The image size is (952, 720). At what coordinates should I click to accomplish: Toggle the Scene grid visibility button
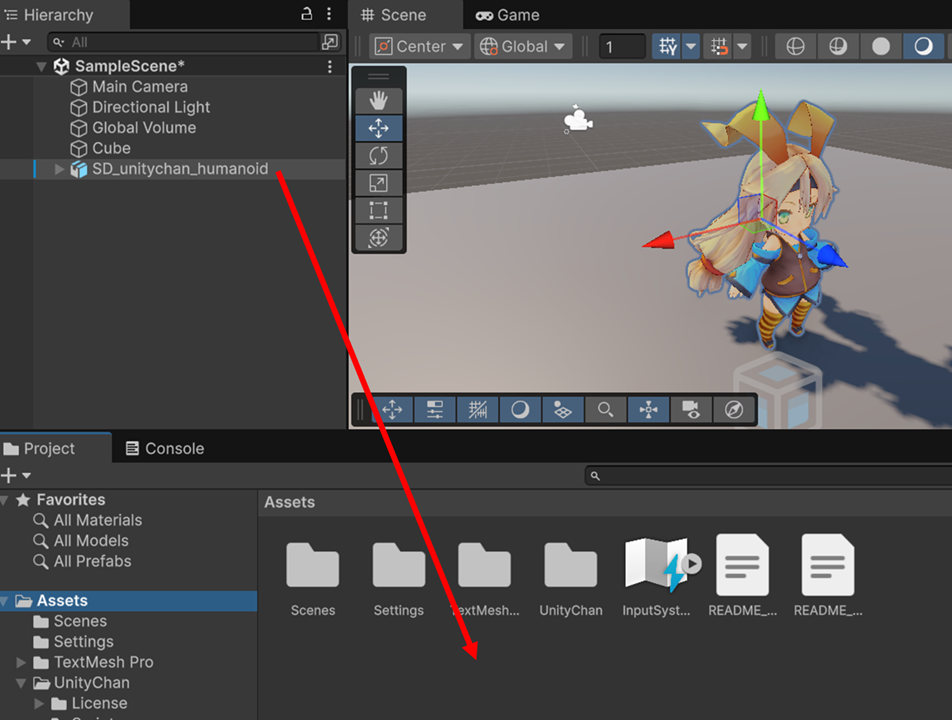[667, 47]
